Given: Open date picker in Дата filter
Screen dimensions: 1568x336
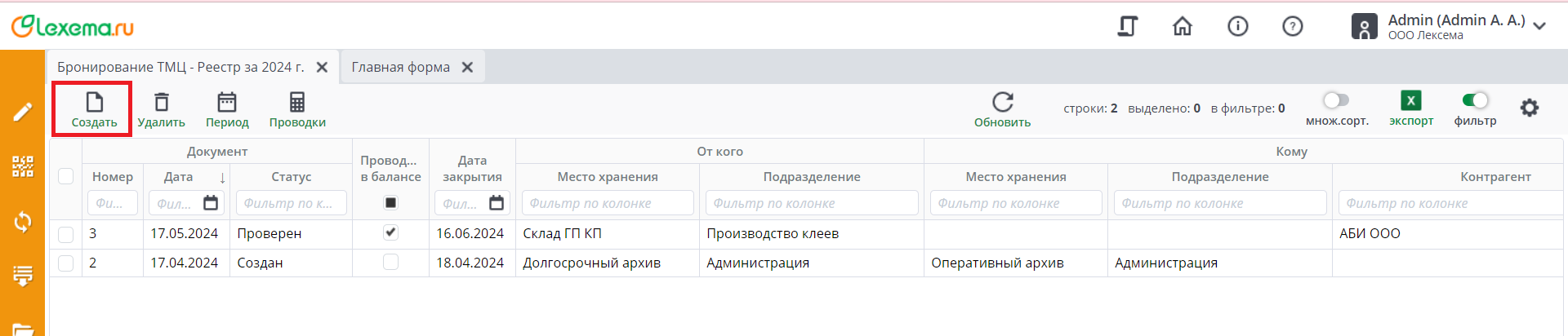Looking at the screenshot, I should pos(211,203).
